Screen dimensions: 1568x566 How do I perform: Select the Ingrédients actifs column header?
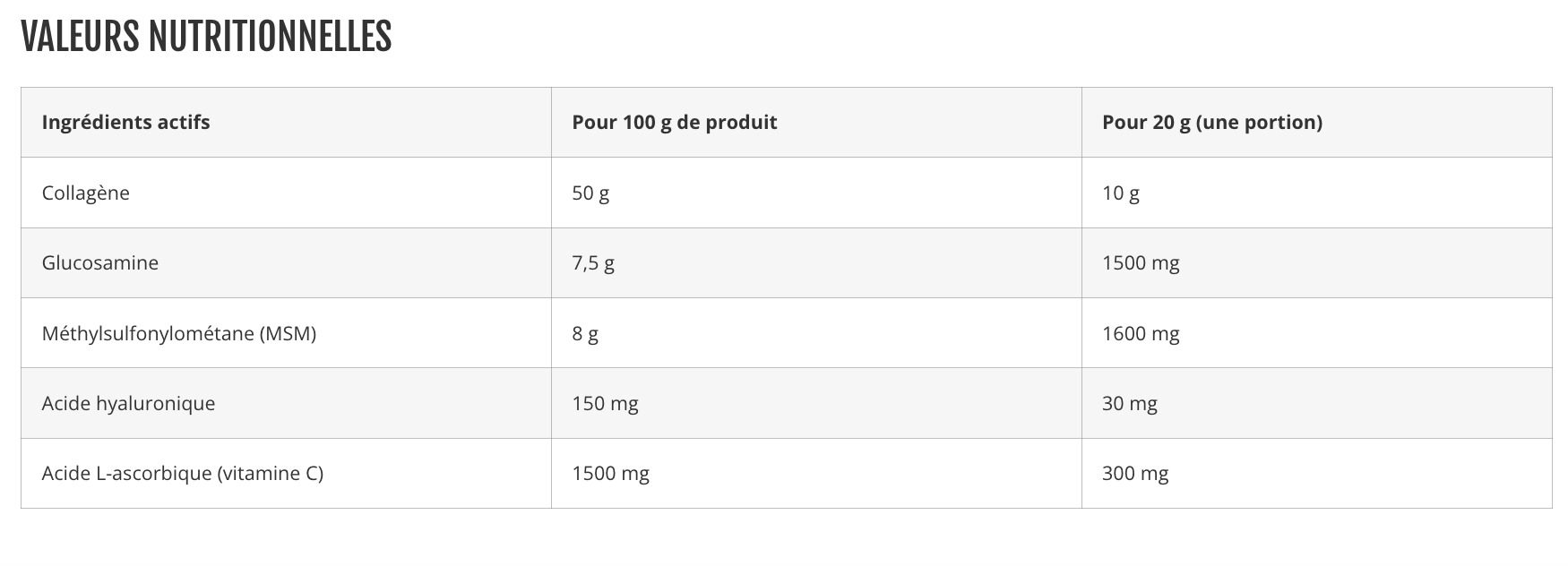click(125, 123)
